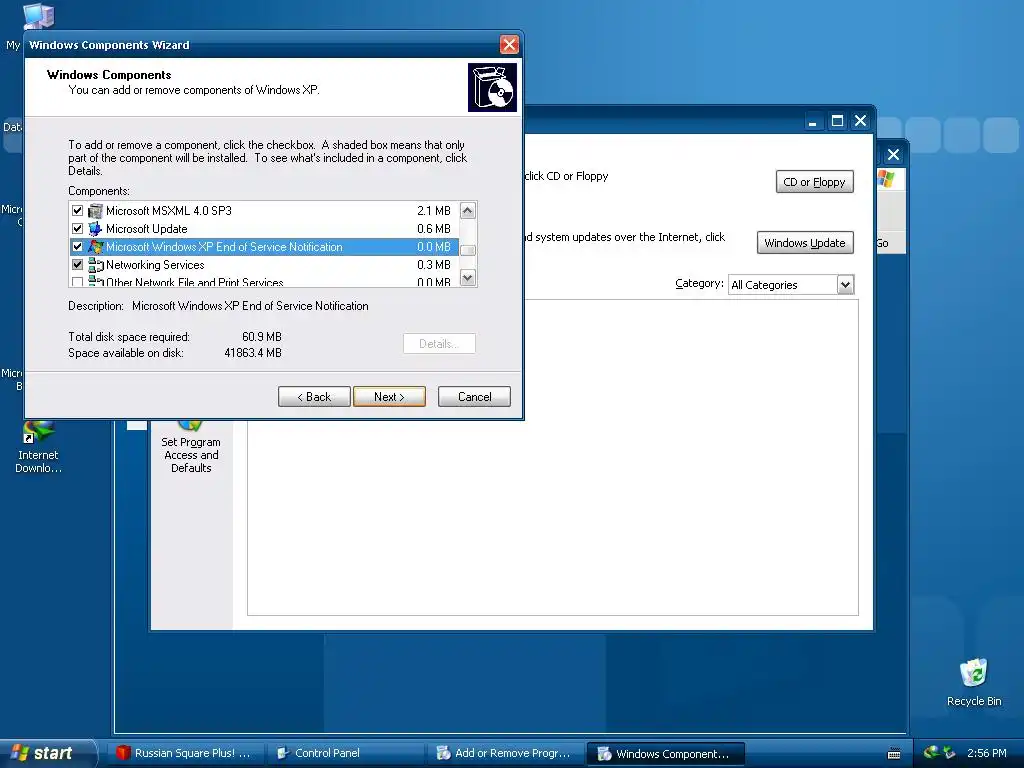Open the Recycle Bin desktop icon
Image resolution: width=1024 pixels, height=768 pixels.
click(974, 682)
